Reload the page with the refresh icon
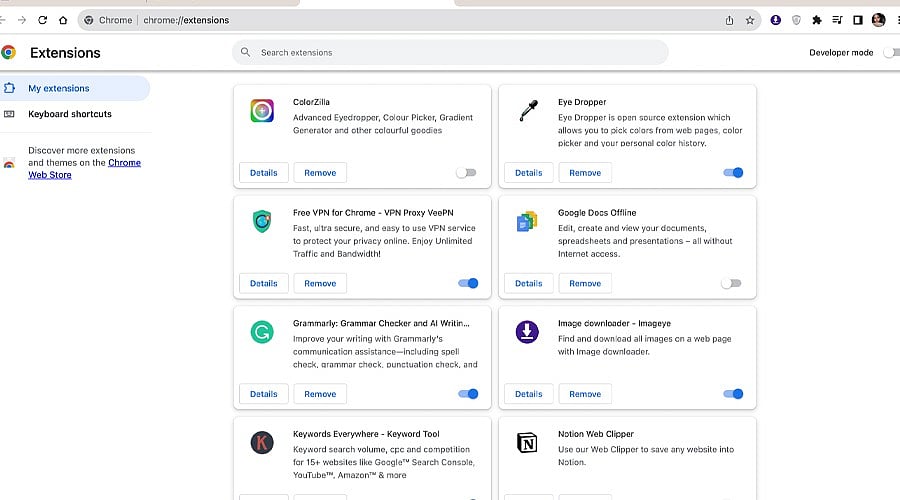This screenshot has width=900, height=500. (x=42, y=20)
